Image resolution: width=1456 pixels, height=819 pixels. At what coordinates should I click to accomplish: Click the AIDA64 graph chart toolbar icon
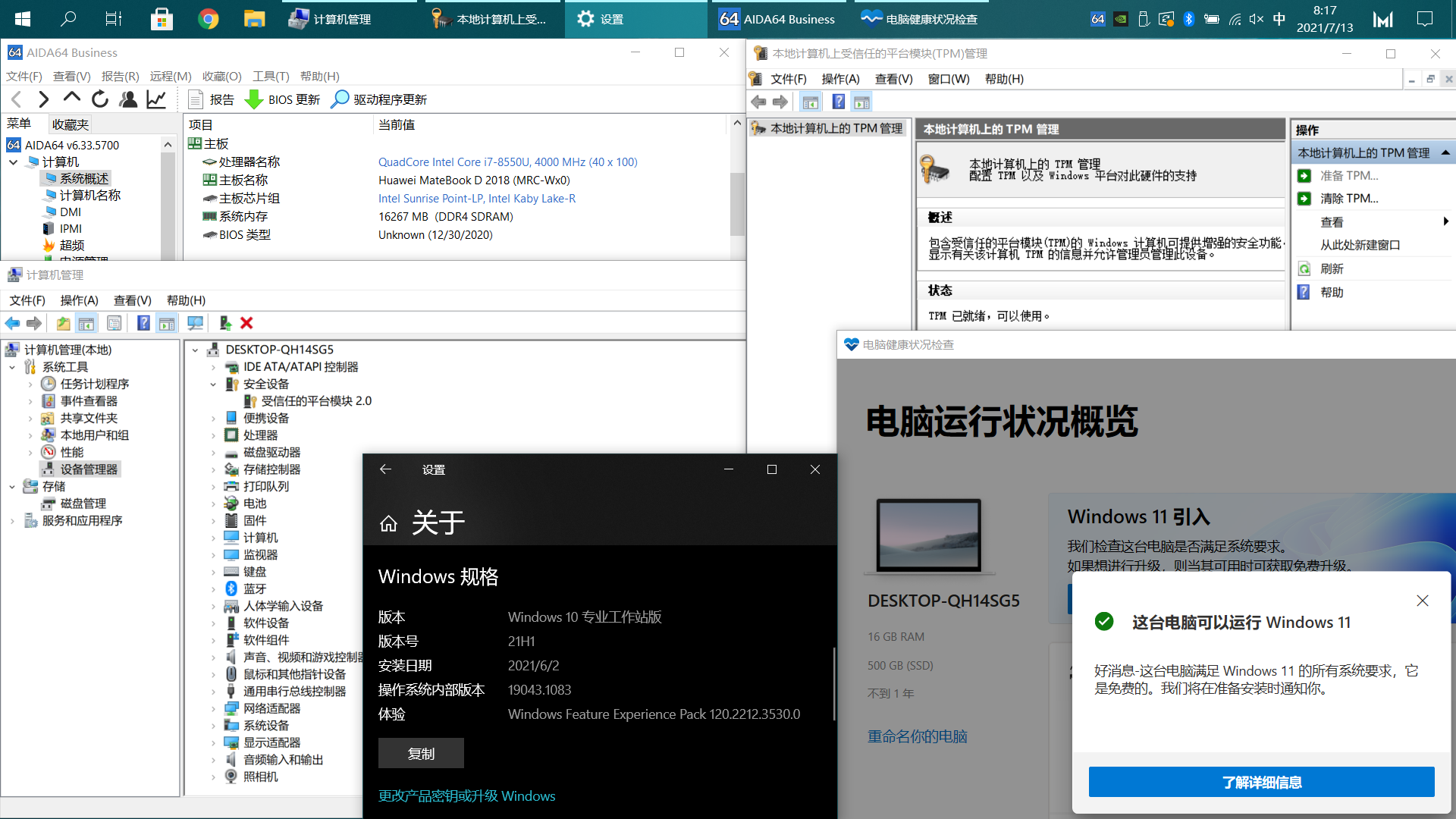(156, 99)
